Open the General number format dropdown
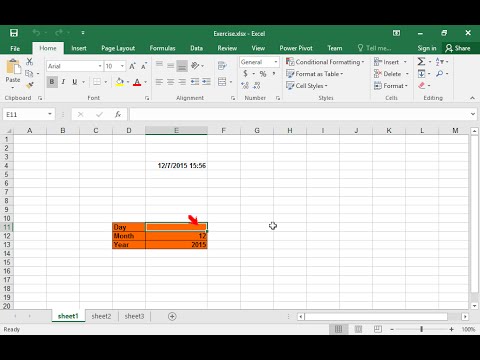480x360 pixels. click(x=276, y=62)
